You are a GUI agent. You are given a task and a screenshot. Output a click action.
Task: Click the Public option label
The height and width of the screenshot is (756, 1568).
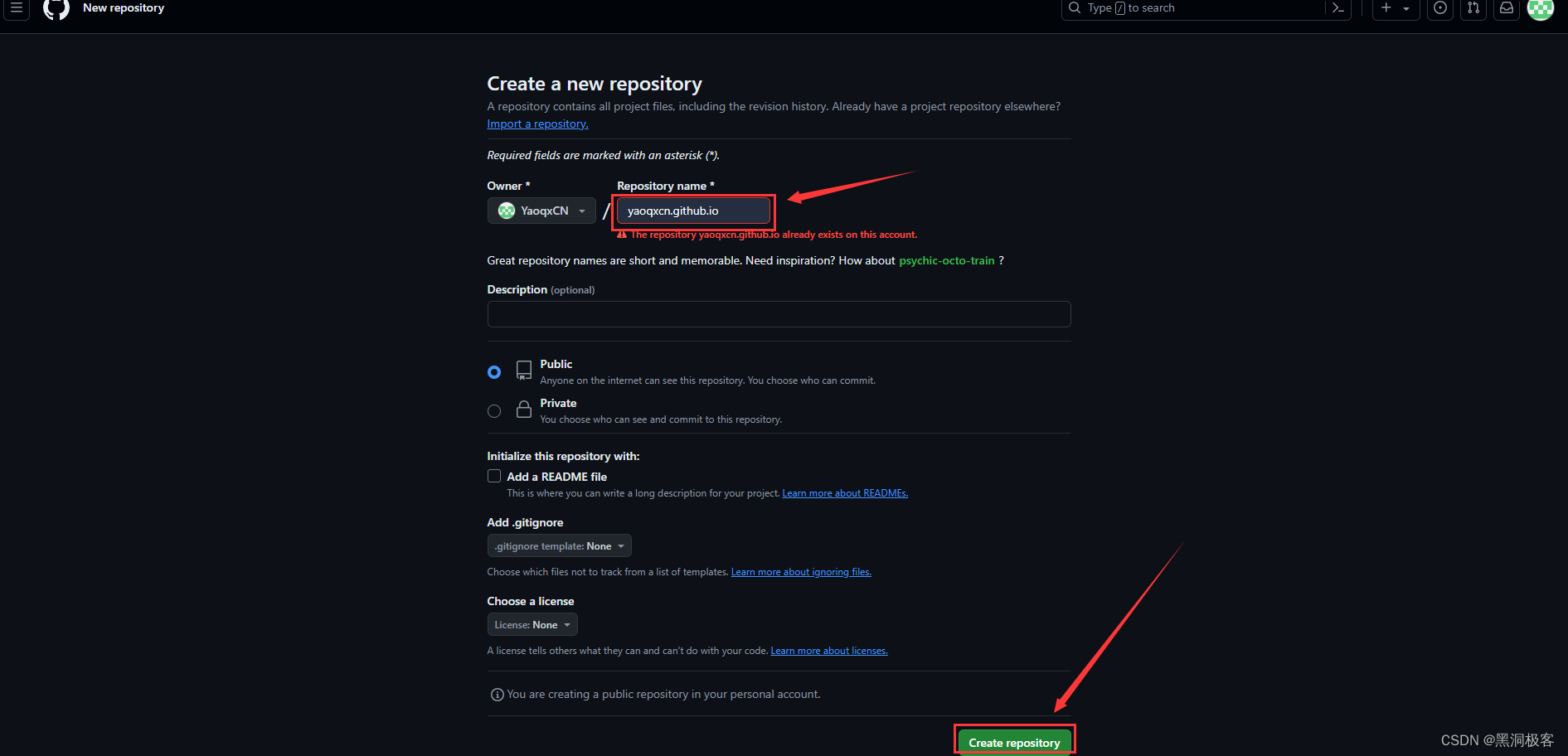click(x=556, y=364)
